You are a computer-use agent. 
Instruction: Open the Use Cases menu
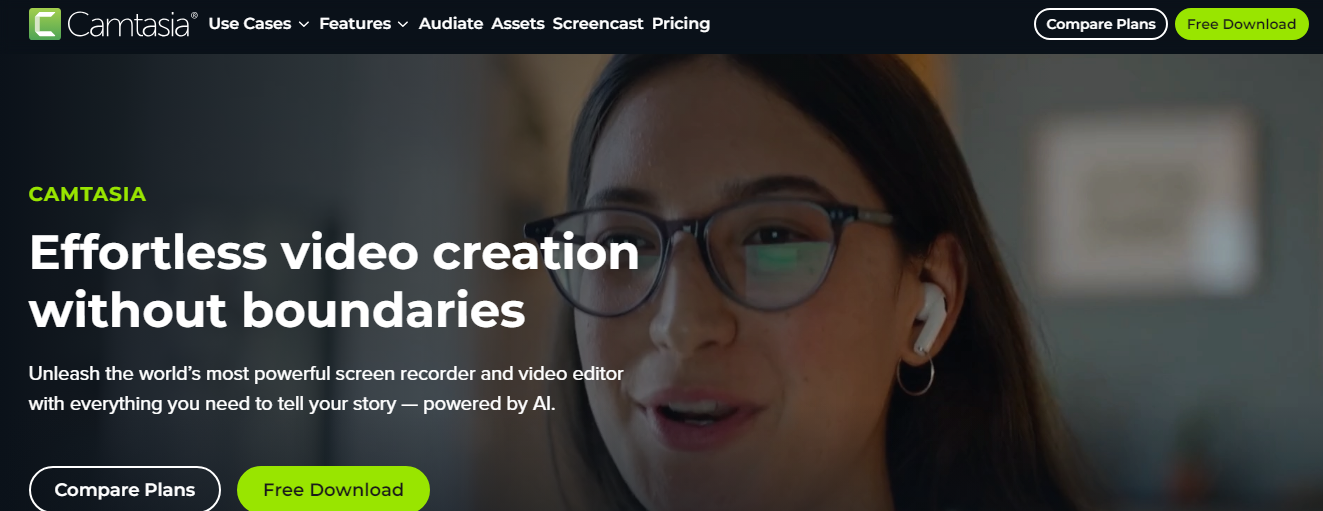249,24
